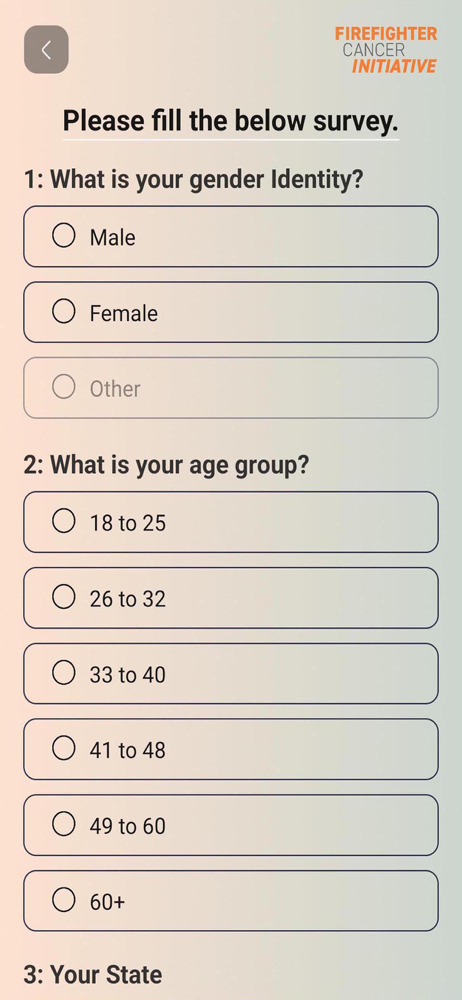This screenshot has height=1000, width=462.
Task: Tap the 60+ option card
Action: pyautogui.click(x=231, y=901)
